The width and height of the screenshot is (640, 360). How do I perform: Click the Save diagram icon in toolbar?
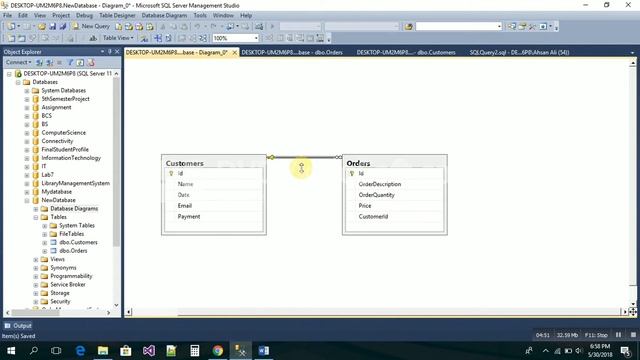(x=52, y=27)
